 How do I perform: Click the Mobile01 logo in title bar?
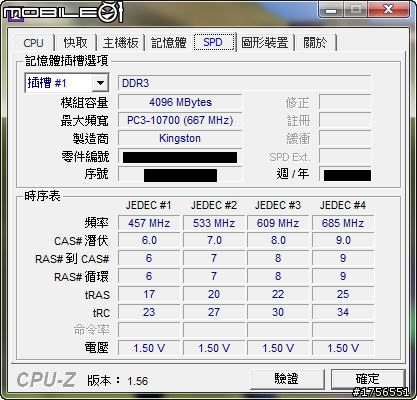click(63, 13)
